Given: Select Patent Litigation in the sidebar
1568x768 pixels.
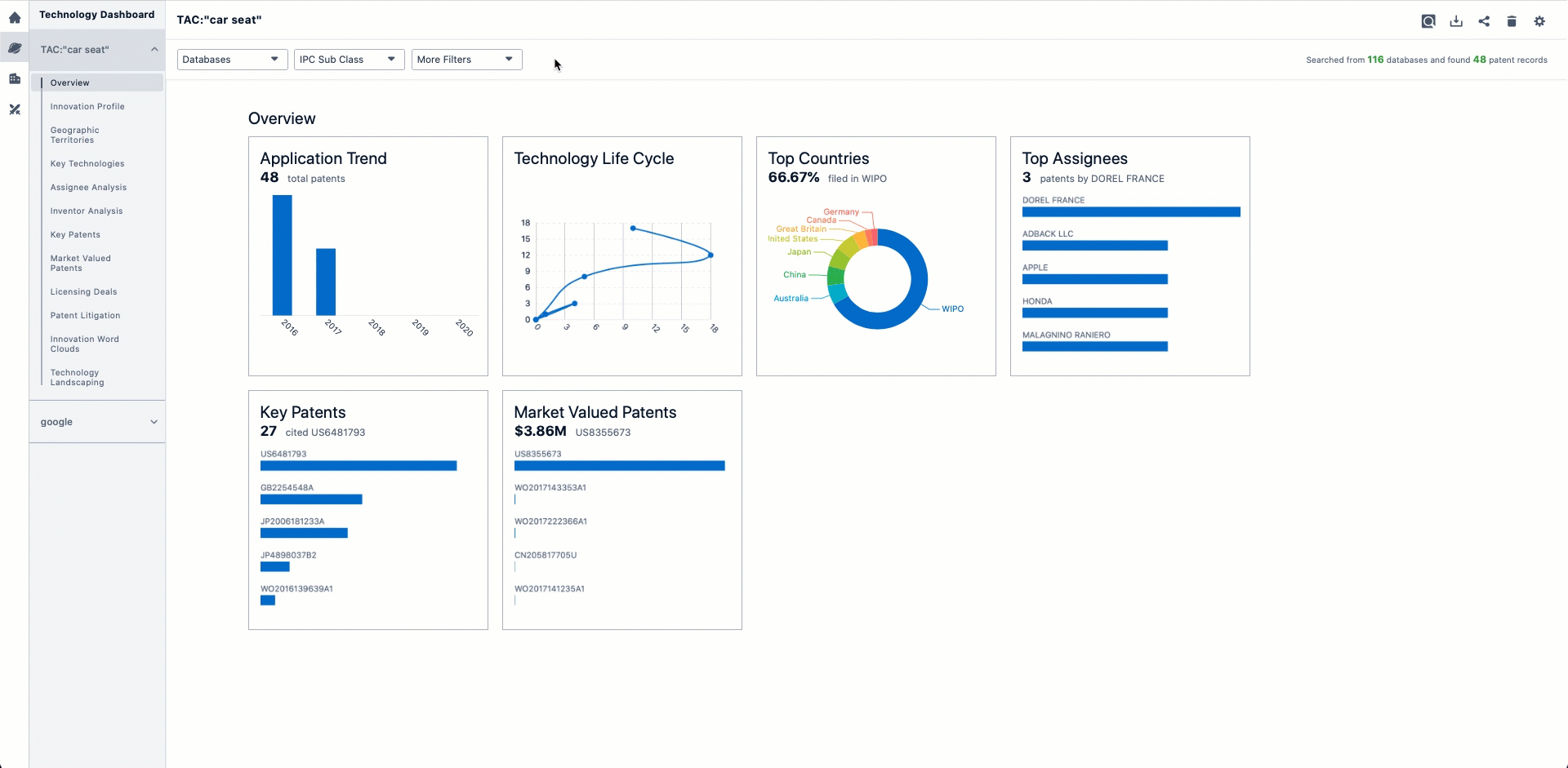Looking at the screenshot, I should point(85,316).
